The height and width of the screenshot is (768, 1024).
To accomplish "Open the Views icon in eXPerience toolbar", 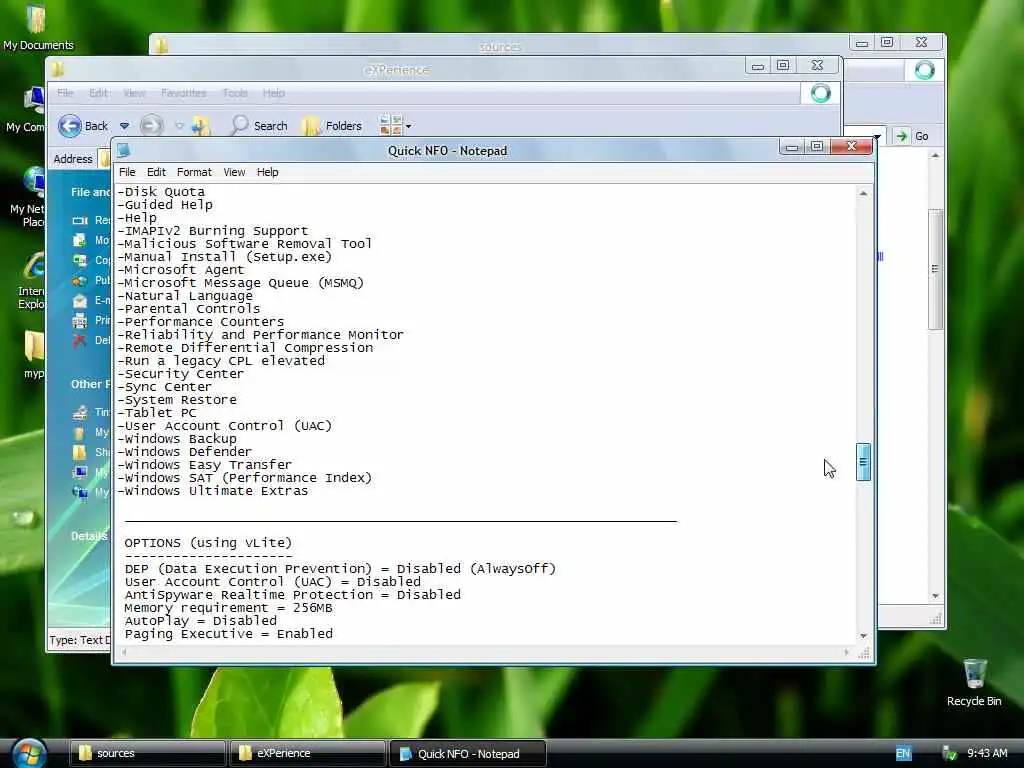I will click(391, 125).
